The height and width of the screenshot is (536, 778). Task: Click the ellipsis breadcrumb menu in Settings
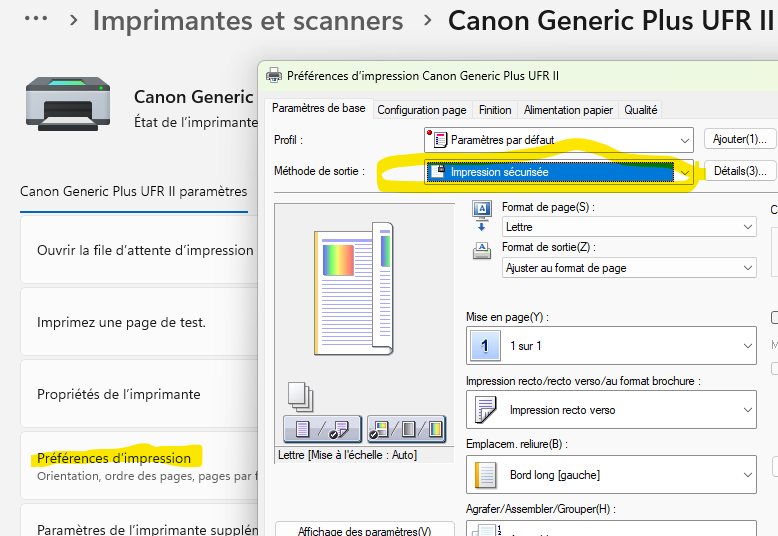click(36, 19)
